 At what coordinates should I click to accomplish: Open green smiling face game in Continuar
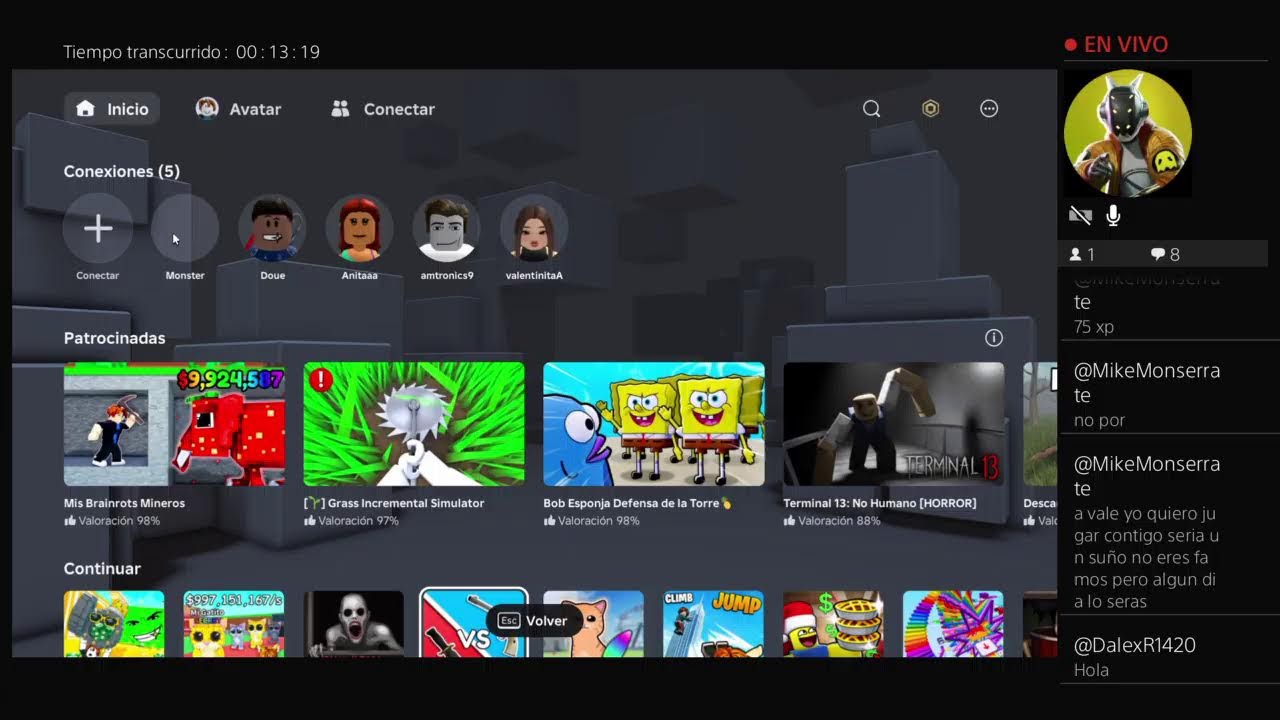pyautogui.click(x=114, y=623)
